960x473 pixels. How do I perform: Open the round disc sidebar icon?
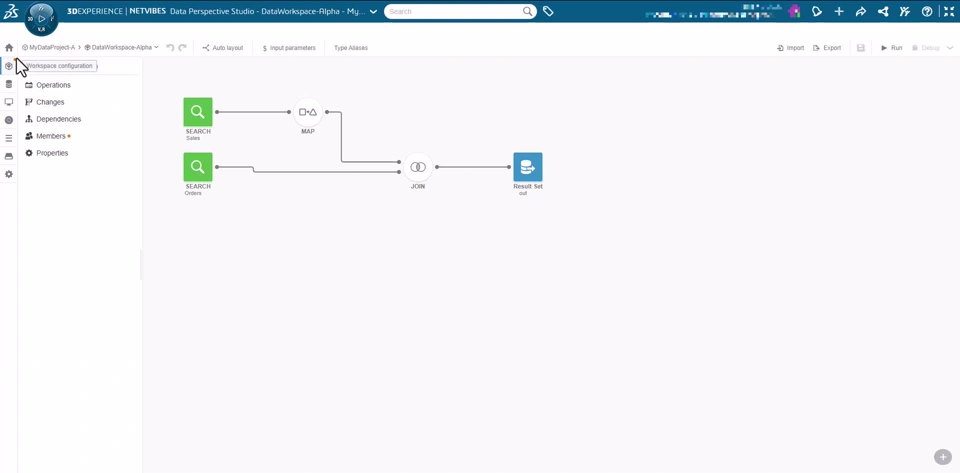(x=9, y=120)
